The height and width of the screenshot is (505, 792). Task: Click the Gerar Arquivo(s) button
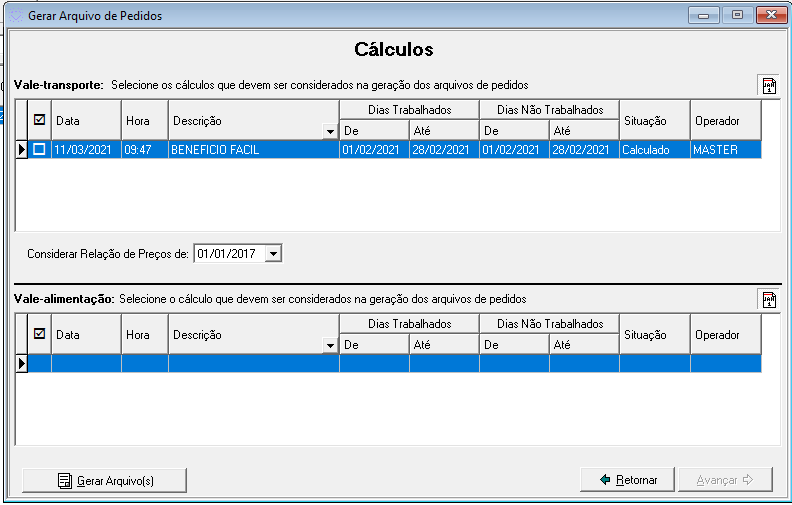[104, 481]
